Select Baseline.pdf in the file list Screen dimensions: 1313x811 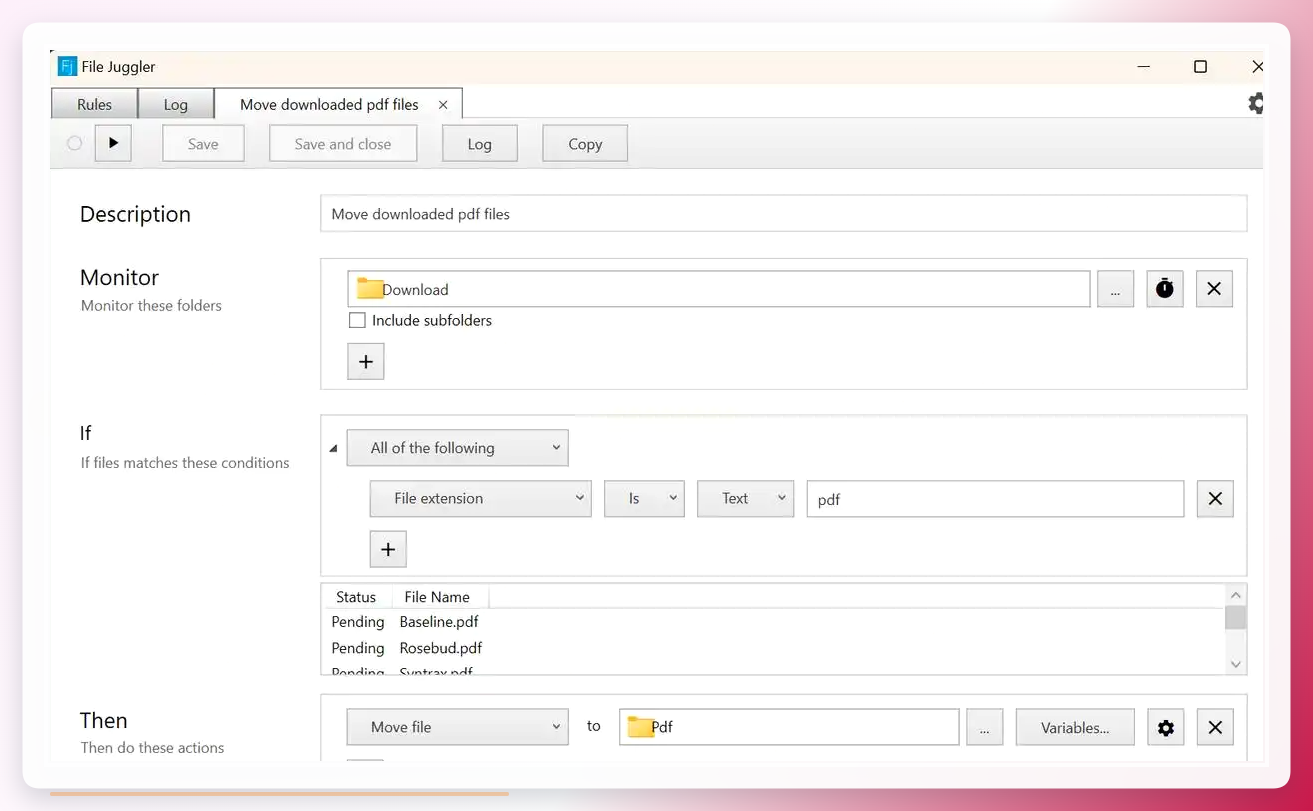(x=439, y=622)
